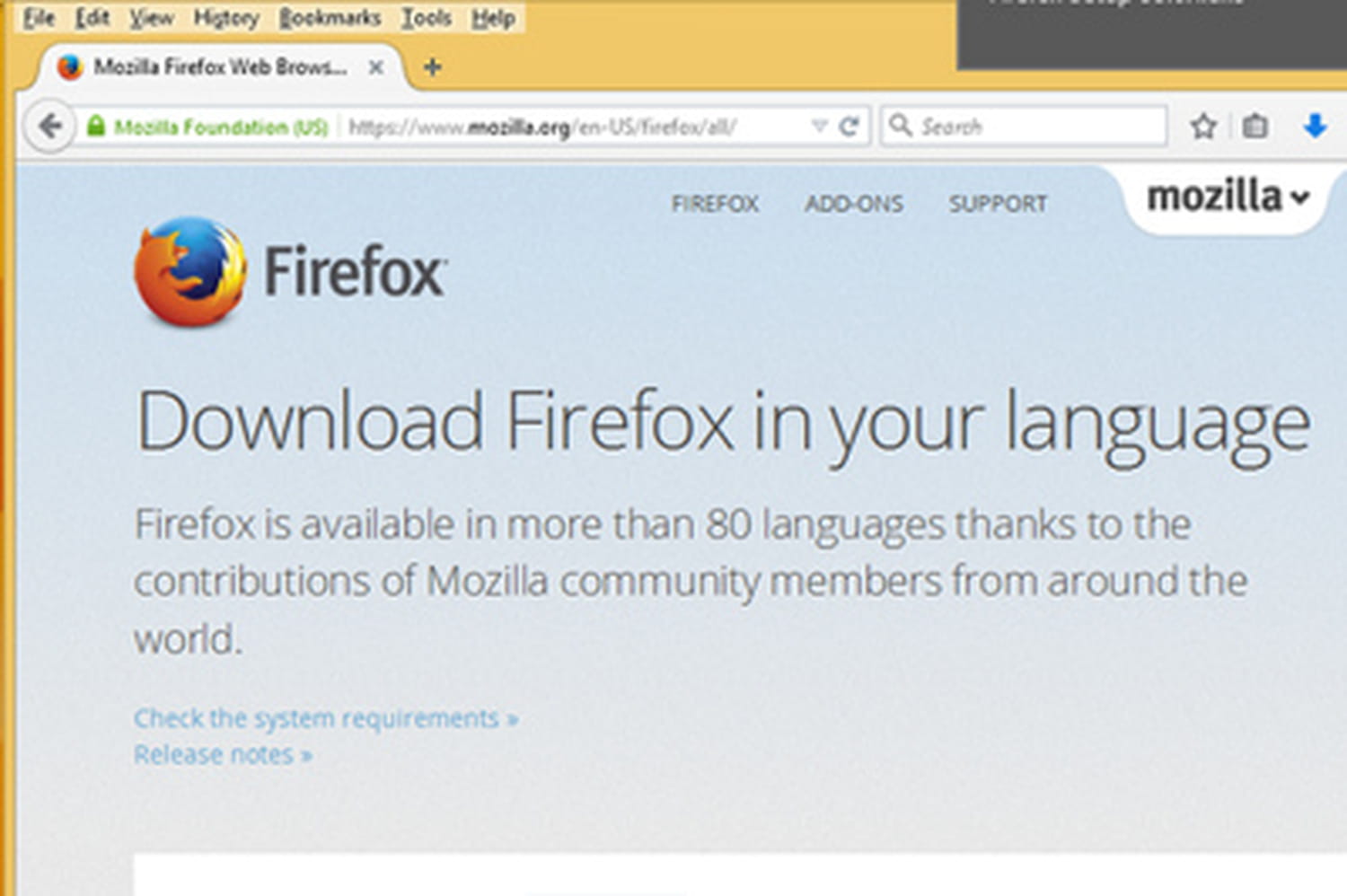Screen dimensions: 1347x896
Task: Open a new tab with plus button
Action: 432,66
